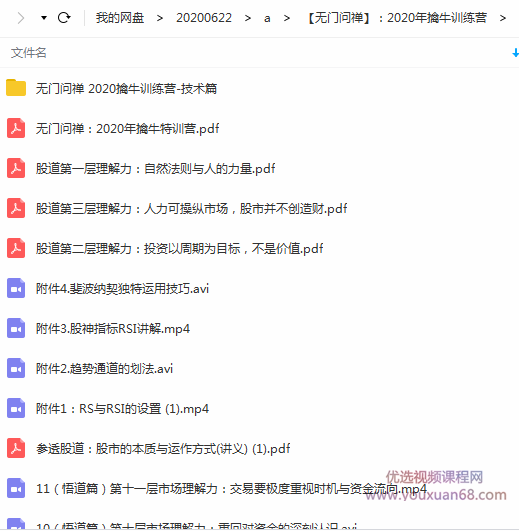Click PDF icon of 股道第三层理解力 file
This screenshot has height=531, width=519.
pos(16,208)
